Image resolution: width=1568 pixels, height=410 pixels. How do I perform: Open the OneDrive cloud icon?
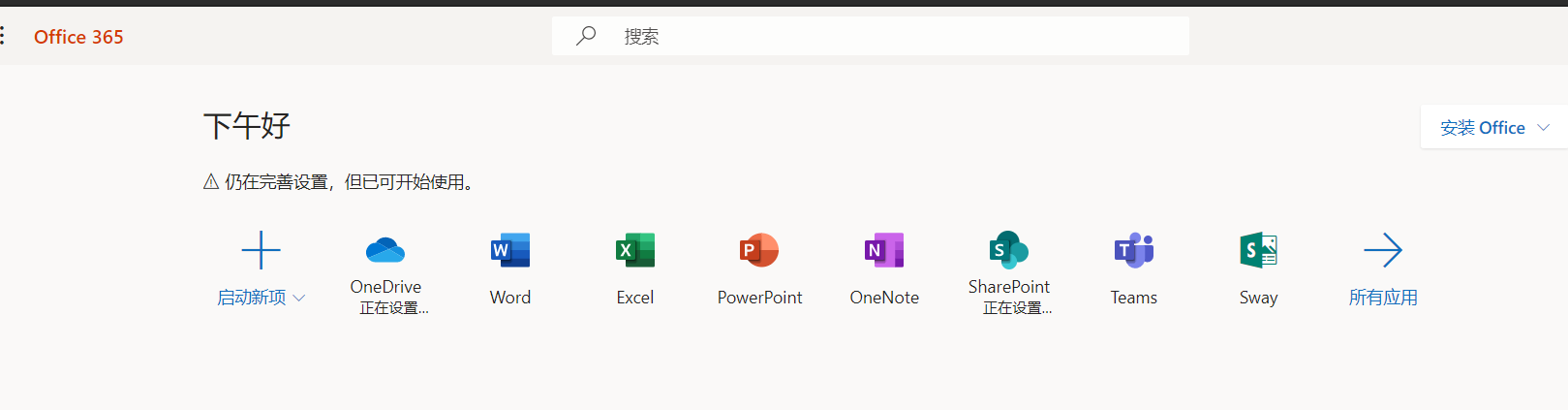385,250
